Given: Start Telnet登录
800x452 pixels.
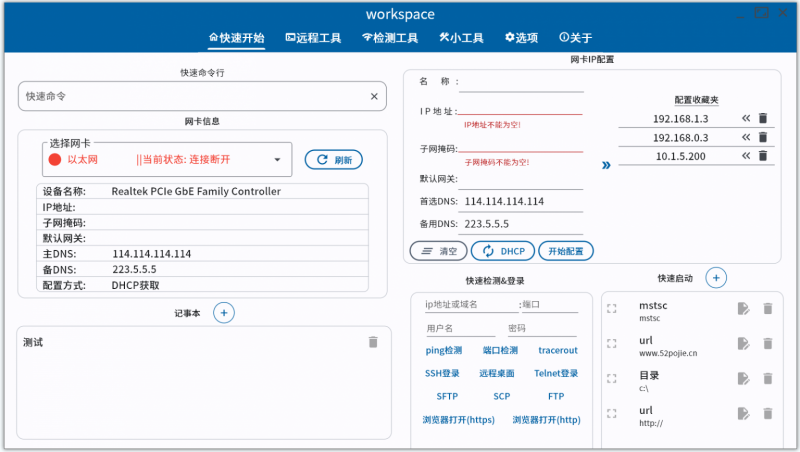Looking at the screenshot, I should point(556,373).
